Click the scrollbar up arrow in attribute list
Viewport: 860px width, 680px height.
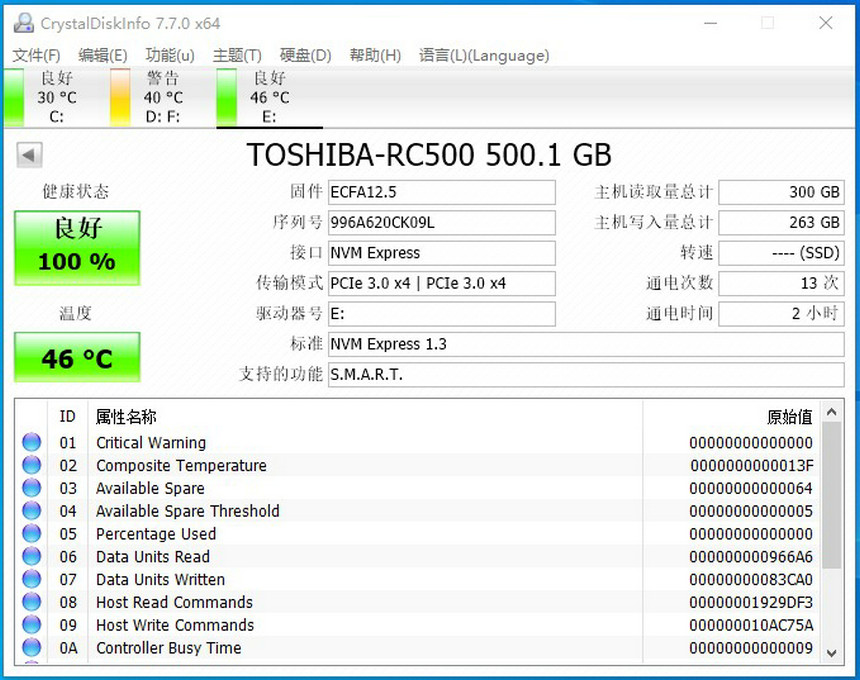[833, 412]
